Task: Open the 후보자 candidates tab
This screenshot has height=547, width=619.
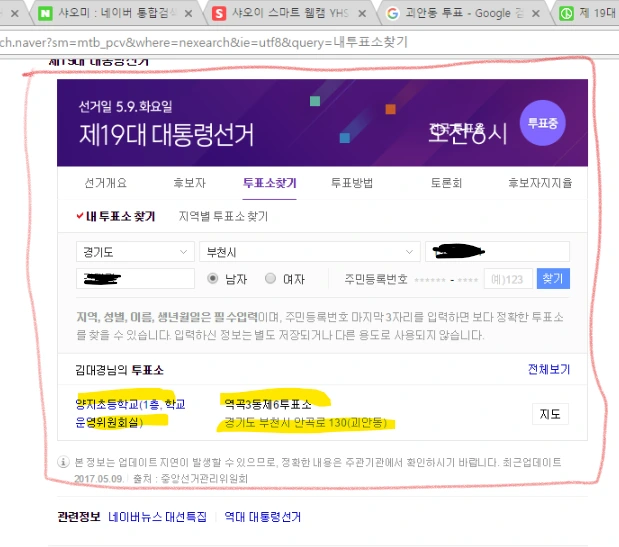Action: [x=189, y=183]
